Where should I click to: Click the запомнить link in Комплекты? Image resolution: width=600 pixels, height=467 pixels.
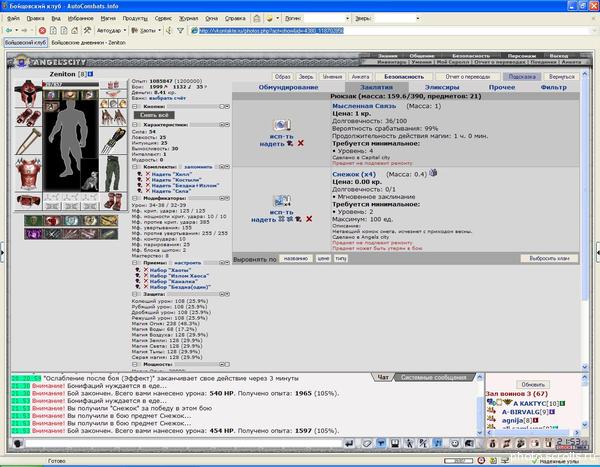198,167
